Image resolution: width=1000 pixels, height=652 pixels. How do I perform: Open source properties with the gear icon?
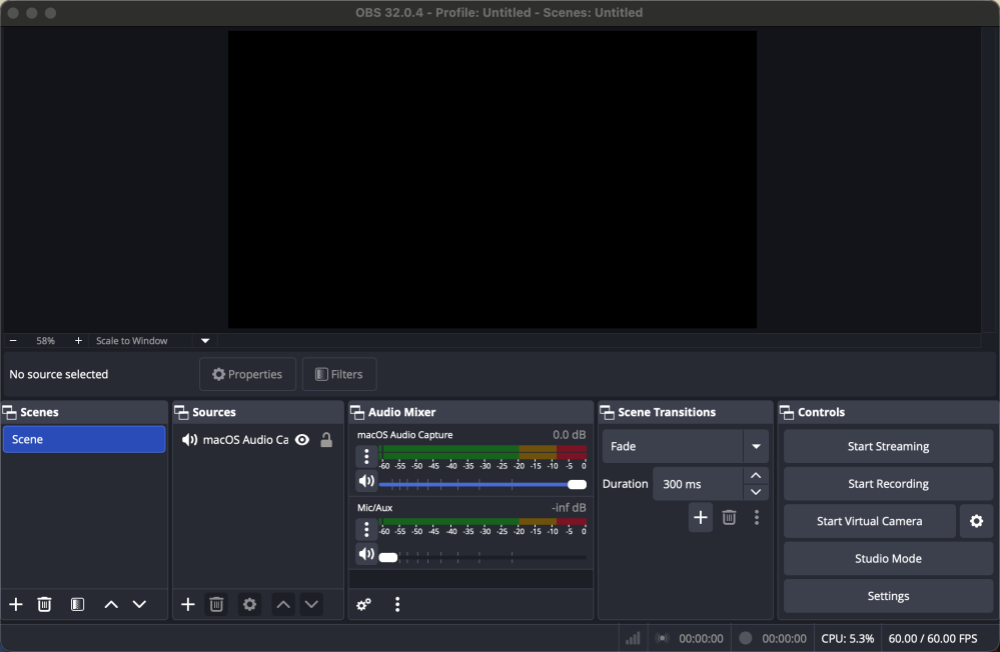click(x=247, y=604)
